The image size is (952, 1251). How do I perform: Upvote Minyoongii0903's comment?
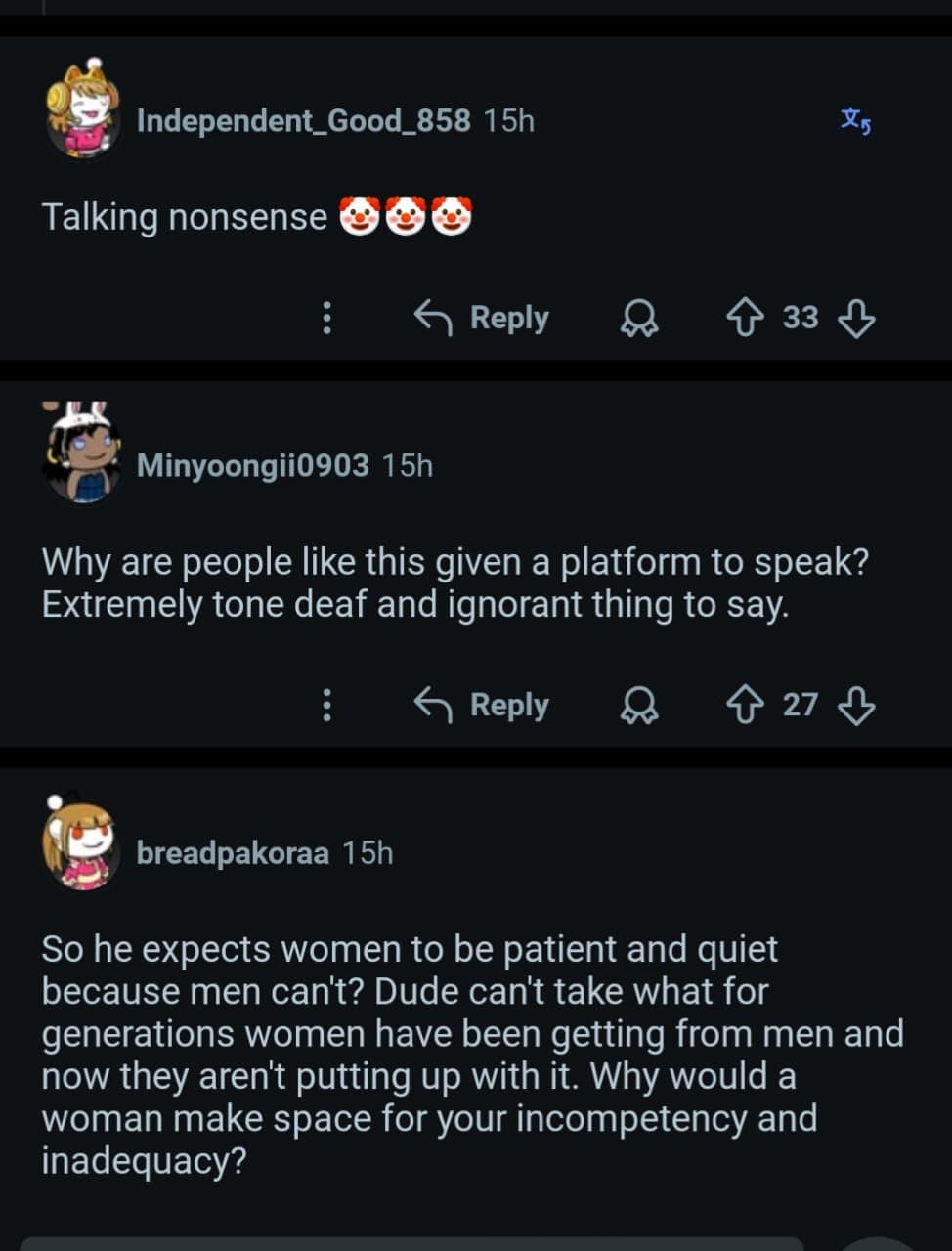745,705
